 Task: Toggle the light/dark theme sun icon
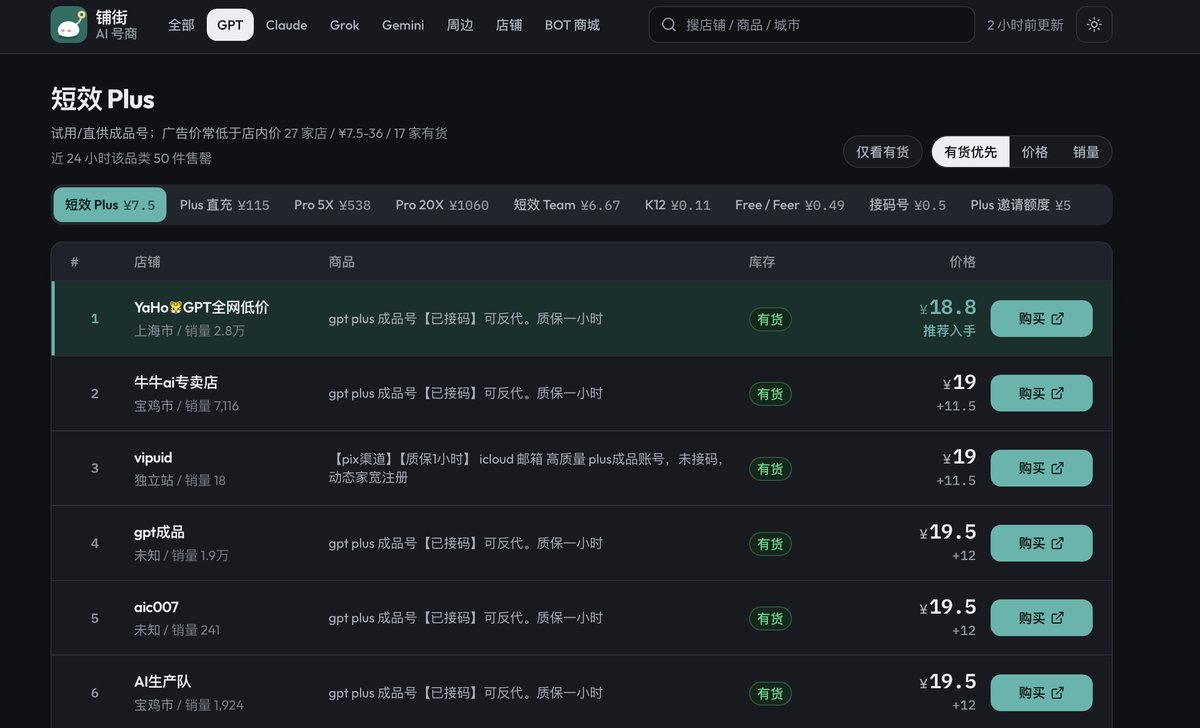click(x=1094, y=25)
